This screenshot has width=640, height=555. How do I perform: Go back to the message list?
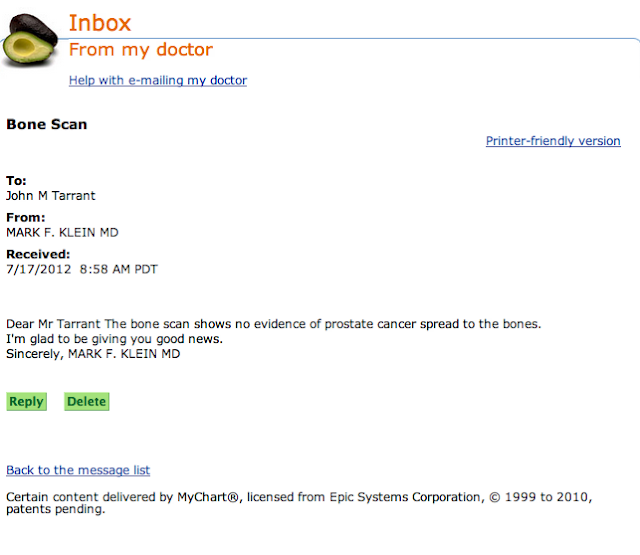pyautogui.click(x=78, y=470)
